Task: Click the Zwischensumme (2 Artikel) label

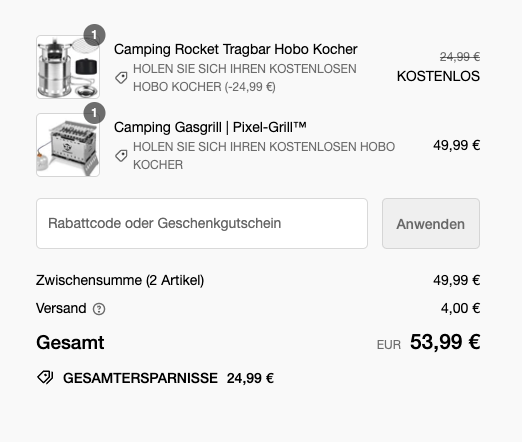Action: [120, 280]
